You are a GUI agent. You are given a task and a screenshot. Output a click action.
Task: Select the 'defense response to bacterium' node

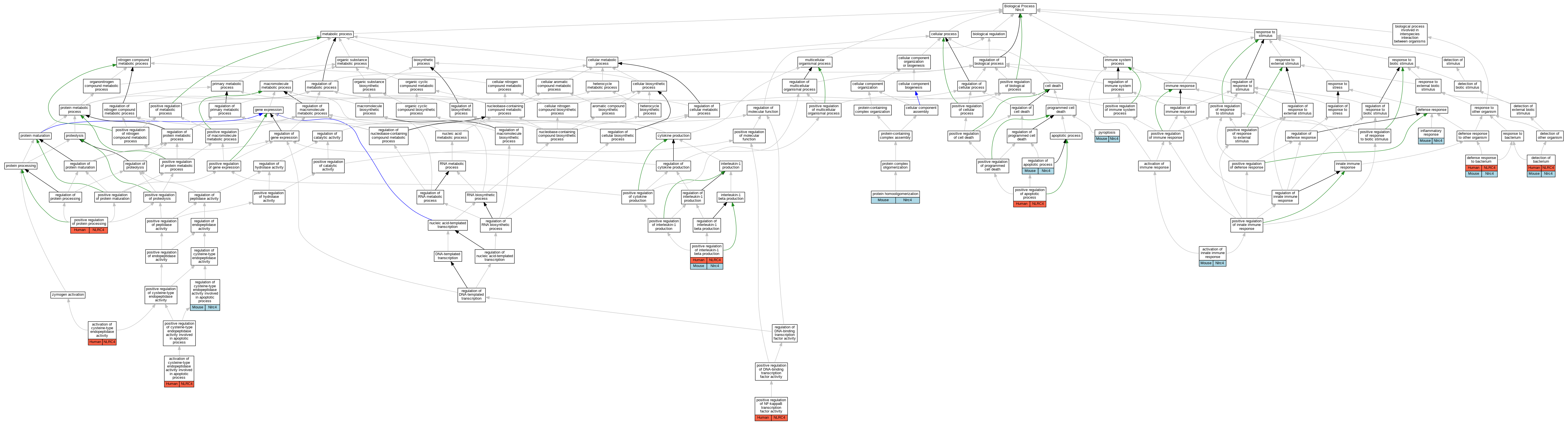coord(1482,165)
